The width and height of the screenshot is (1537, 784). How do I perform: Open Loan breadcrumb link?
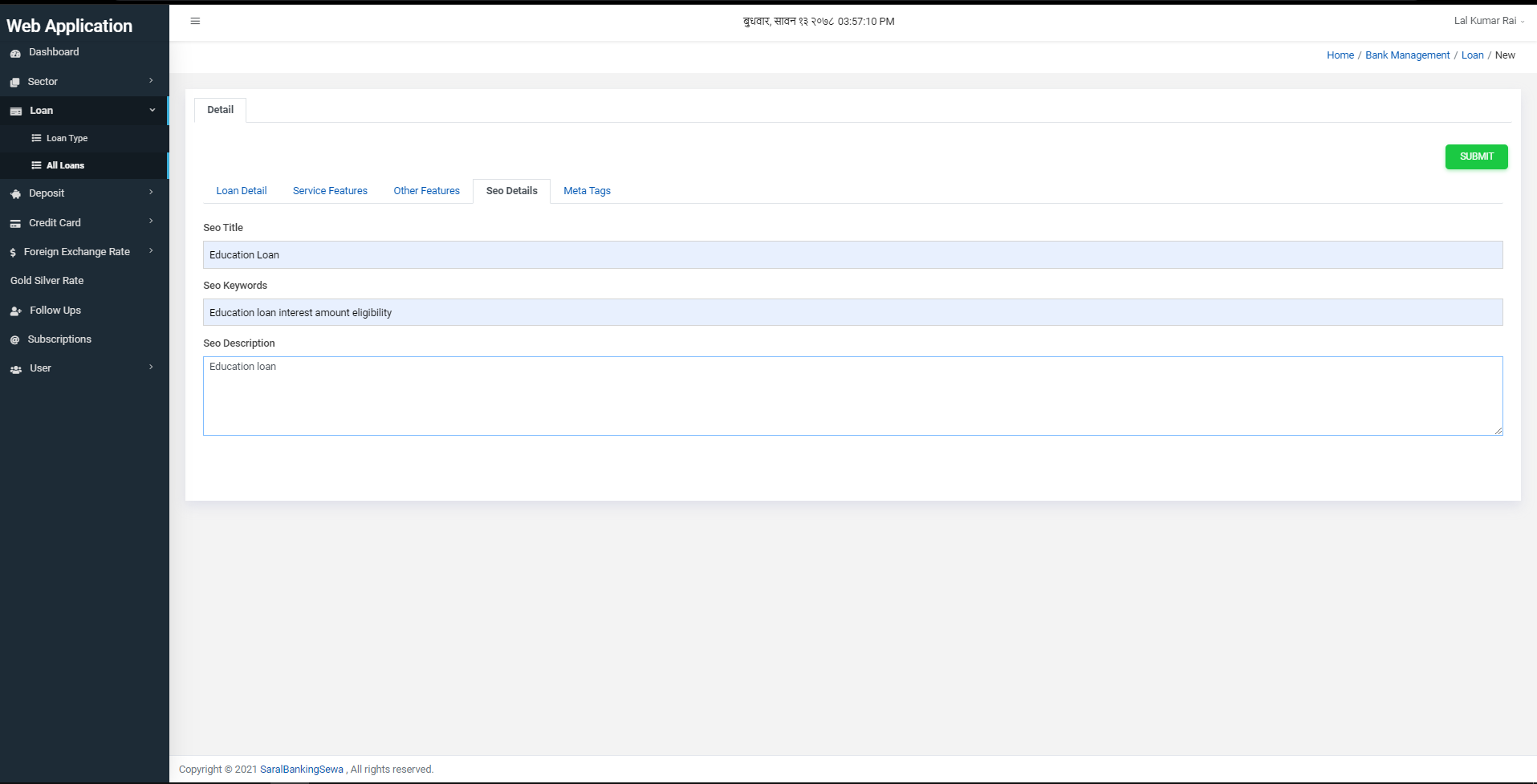(x=1472, y=55)
